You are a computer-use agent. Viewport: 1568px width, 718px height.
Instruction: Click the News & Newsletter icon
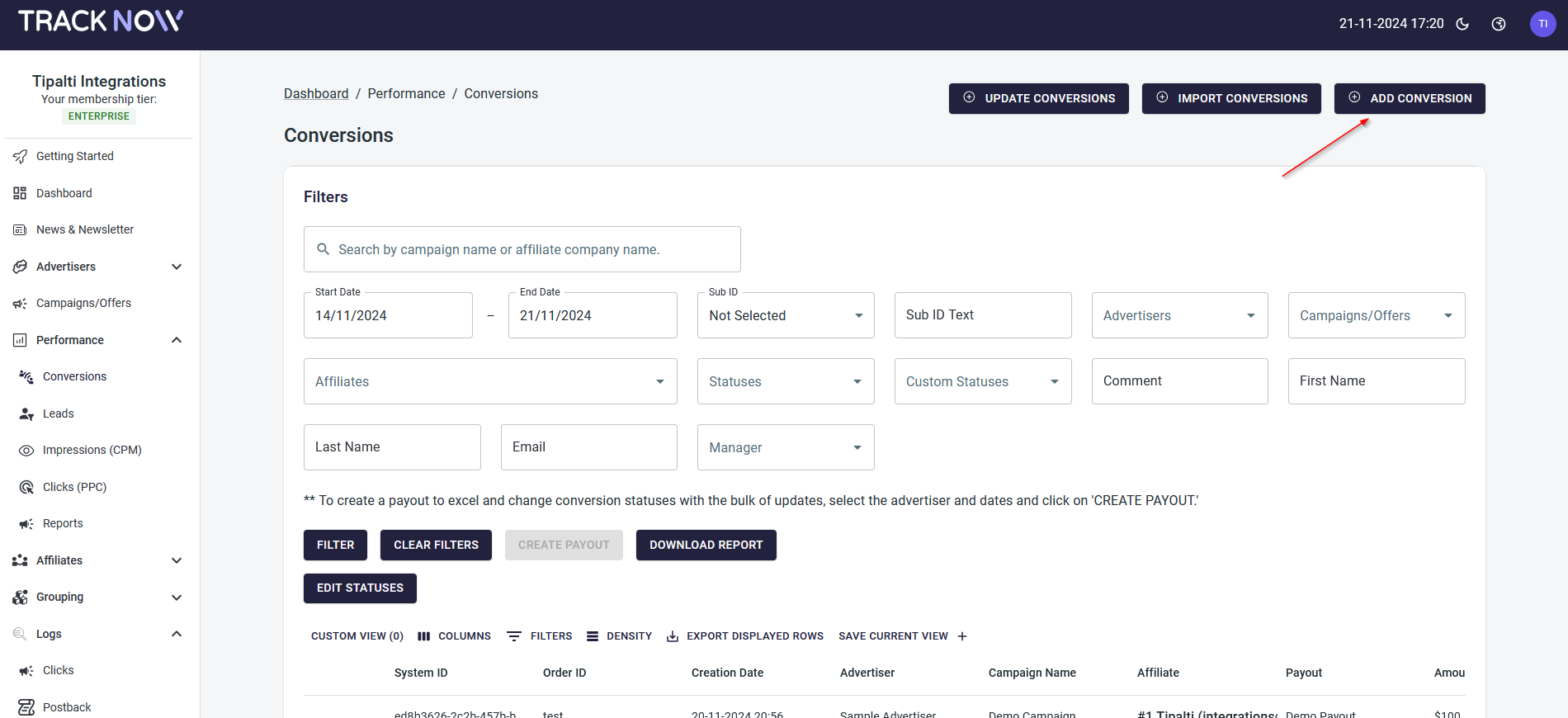coord(20,230)
